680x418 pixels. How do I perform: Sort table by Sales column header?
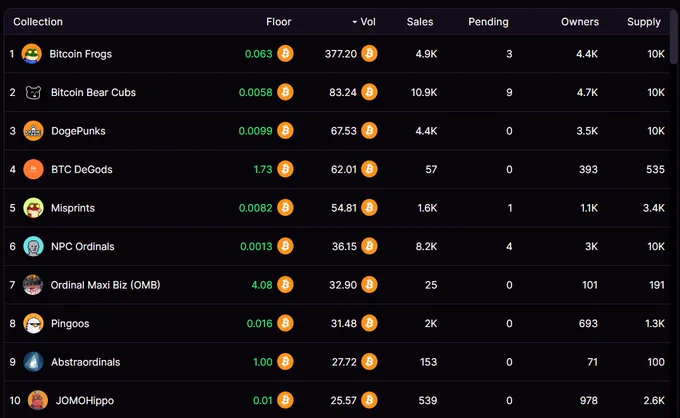tap(420, 22)
